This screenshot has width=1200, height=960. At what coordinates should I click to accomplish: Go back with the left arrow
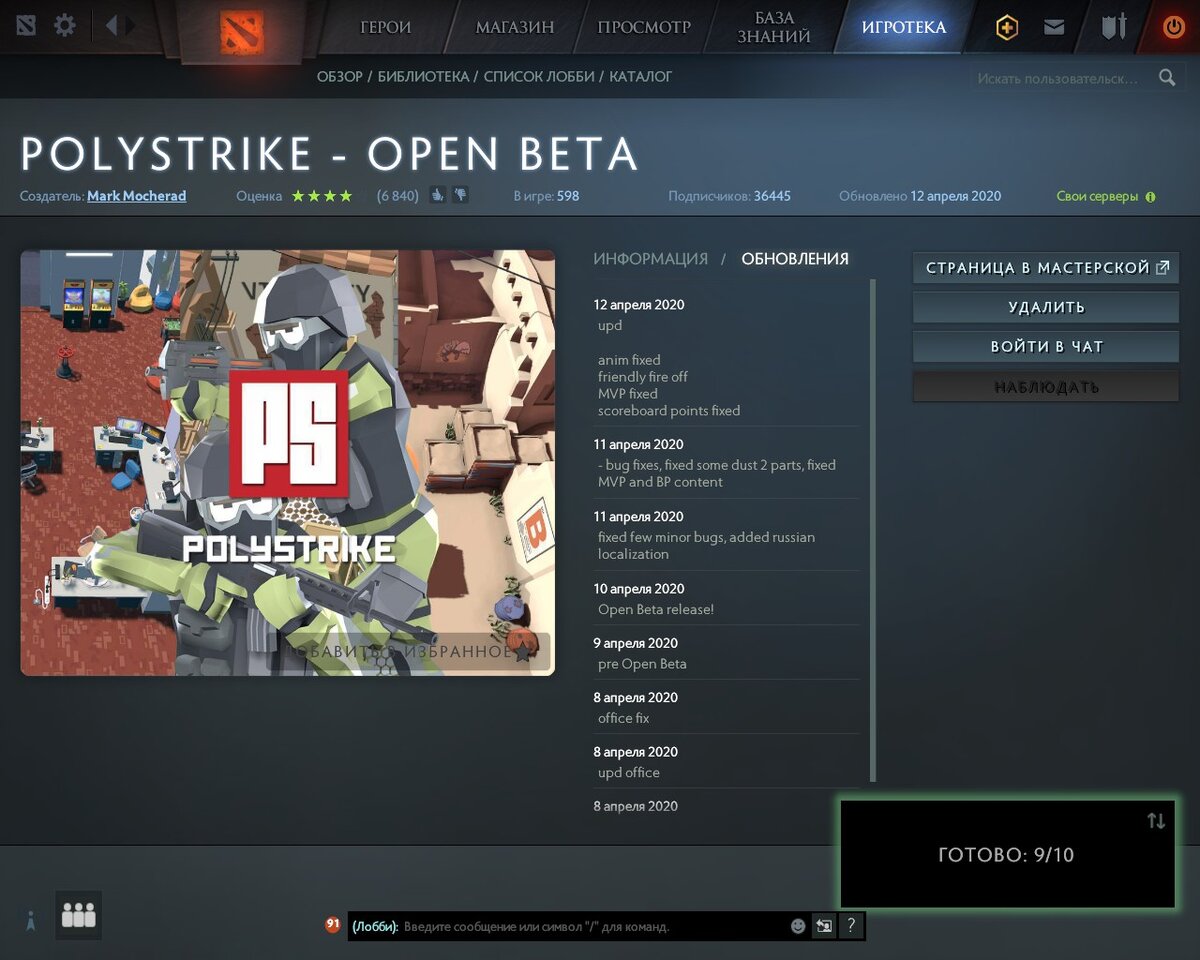(x=111, y=25)
